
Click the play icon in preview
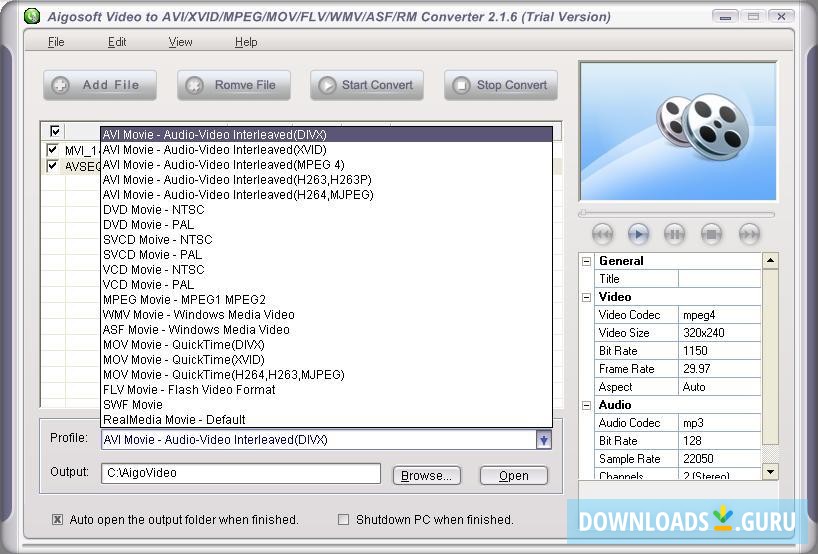639,234
